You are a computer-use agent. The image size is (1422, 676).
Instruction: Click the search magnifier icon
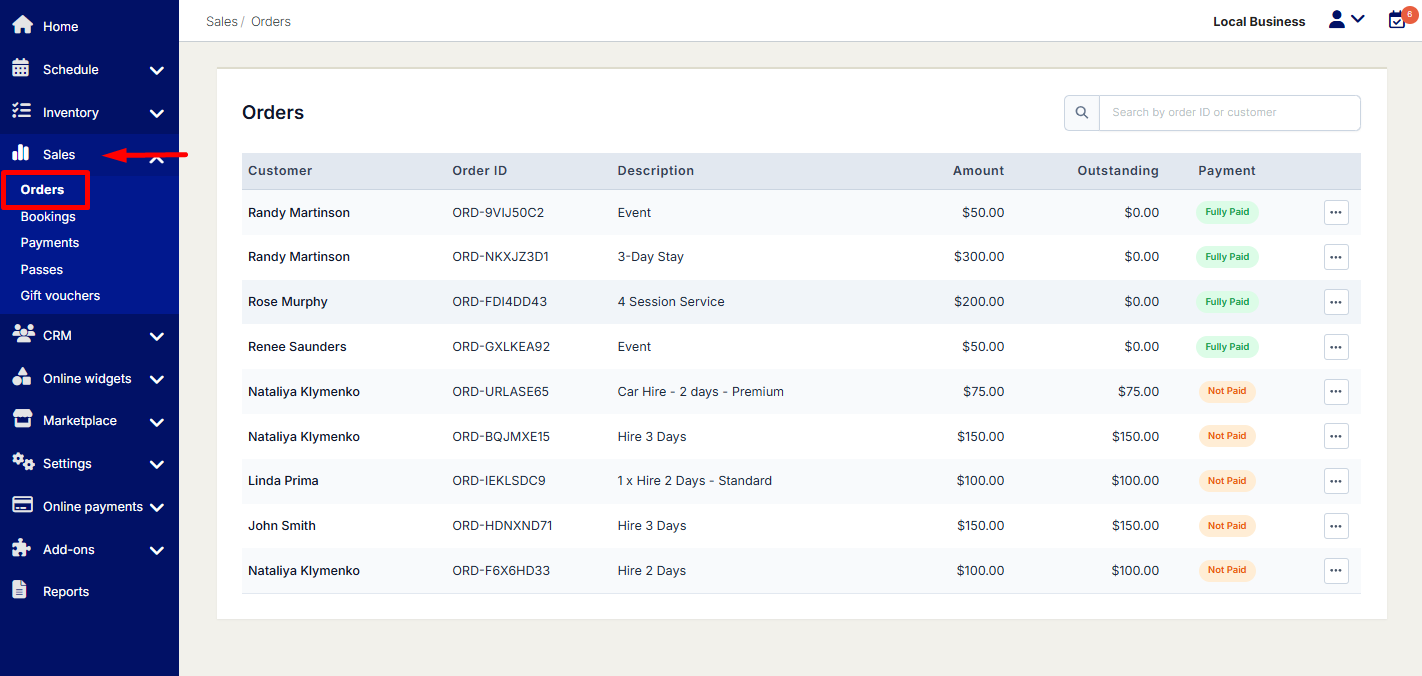click(x=1081, y=113)
